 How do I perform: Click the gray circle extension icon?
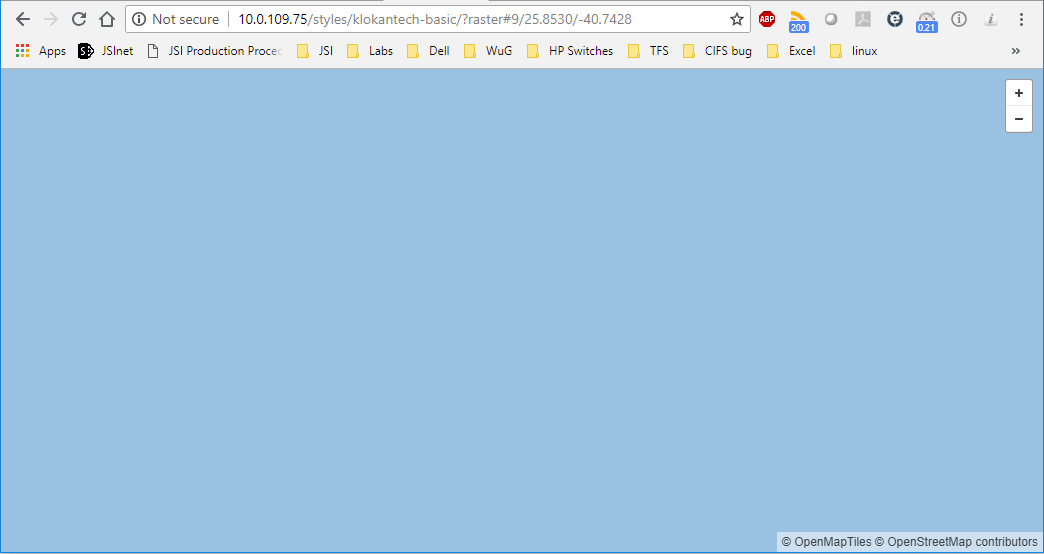(x=831, y=19)
